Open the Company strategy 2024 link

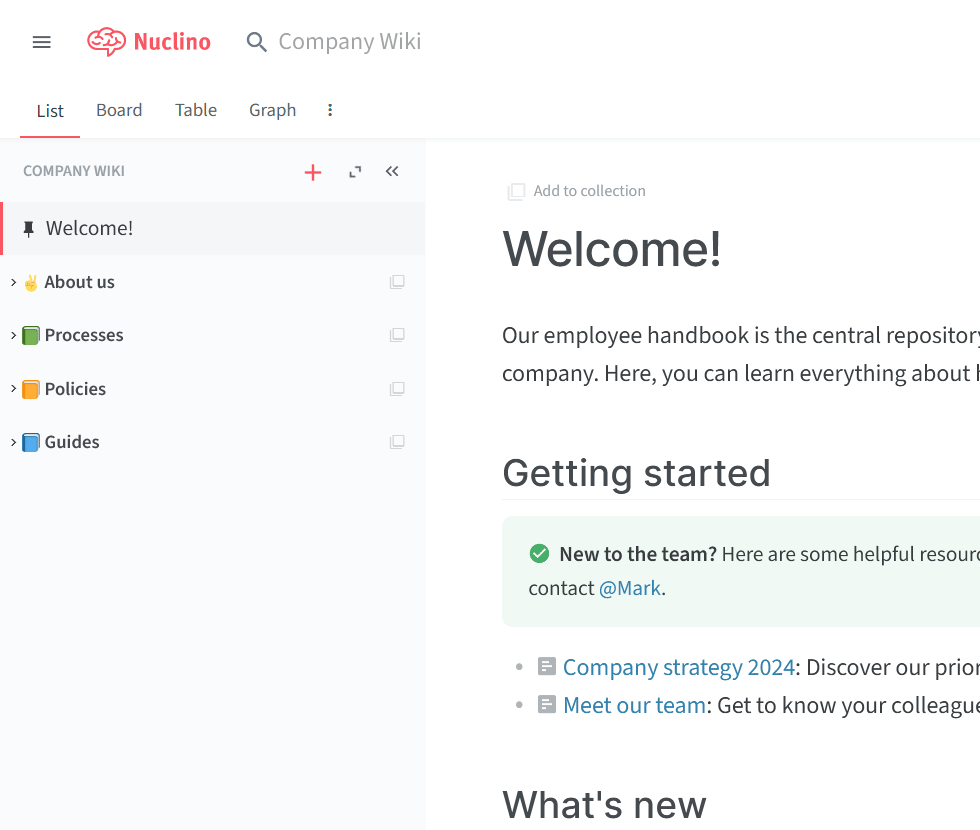(x=679, y=667)
